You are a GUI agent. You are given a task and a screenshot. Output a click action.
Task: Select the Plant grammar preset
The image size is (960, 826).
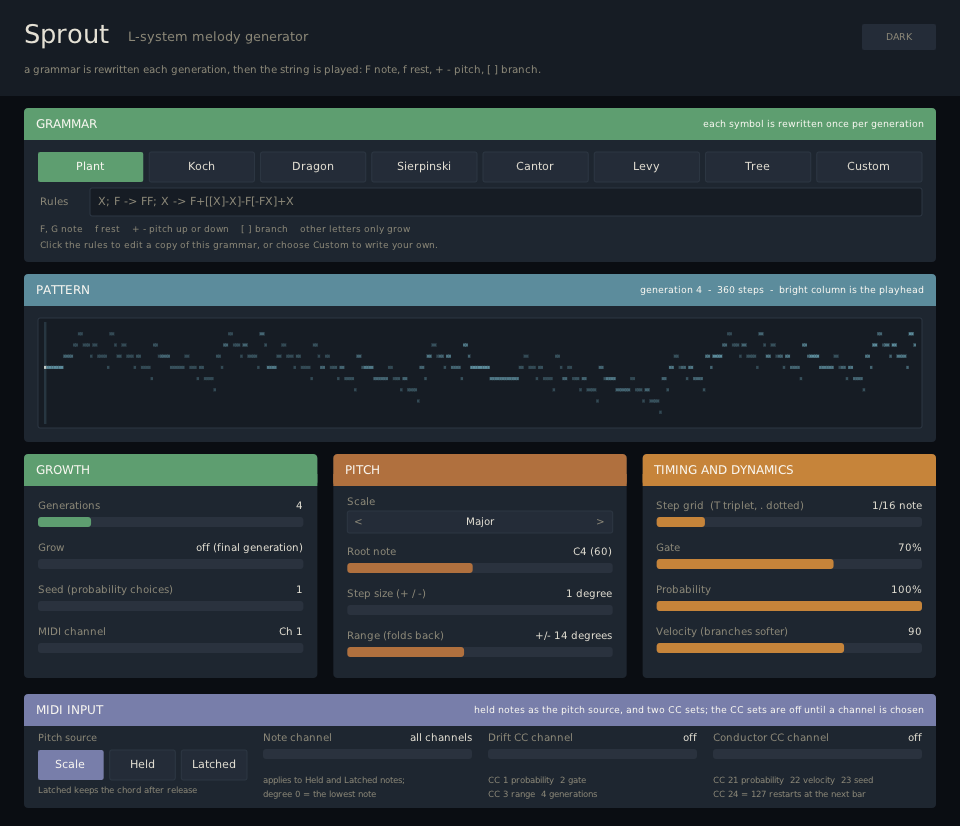(x=90, y=167)
